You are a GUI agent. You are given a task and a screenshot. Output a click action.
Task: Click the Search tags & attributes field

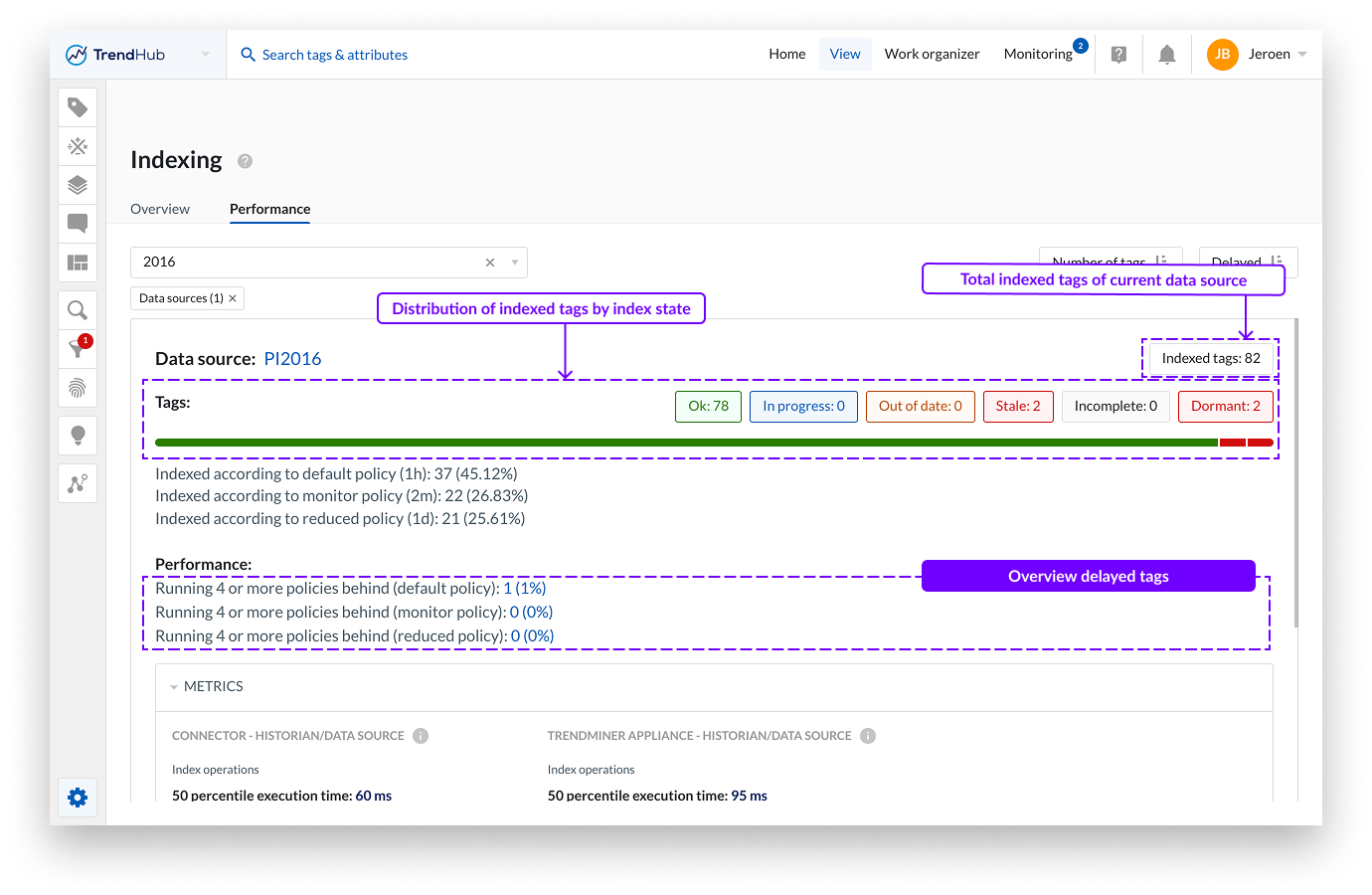(x=334, y=55)
